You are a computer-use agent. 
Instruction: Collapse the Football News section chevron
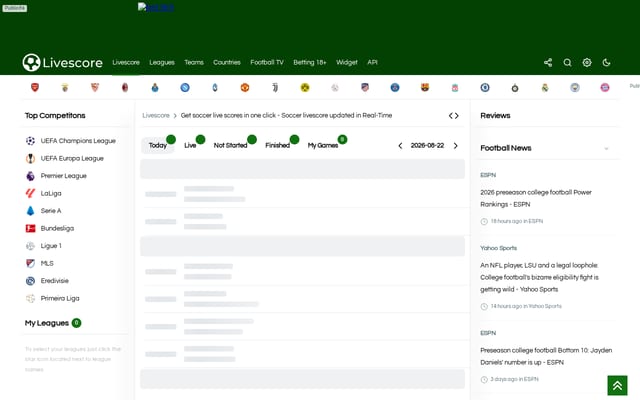606,149
